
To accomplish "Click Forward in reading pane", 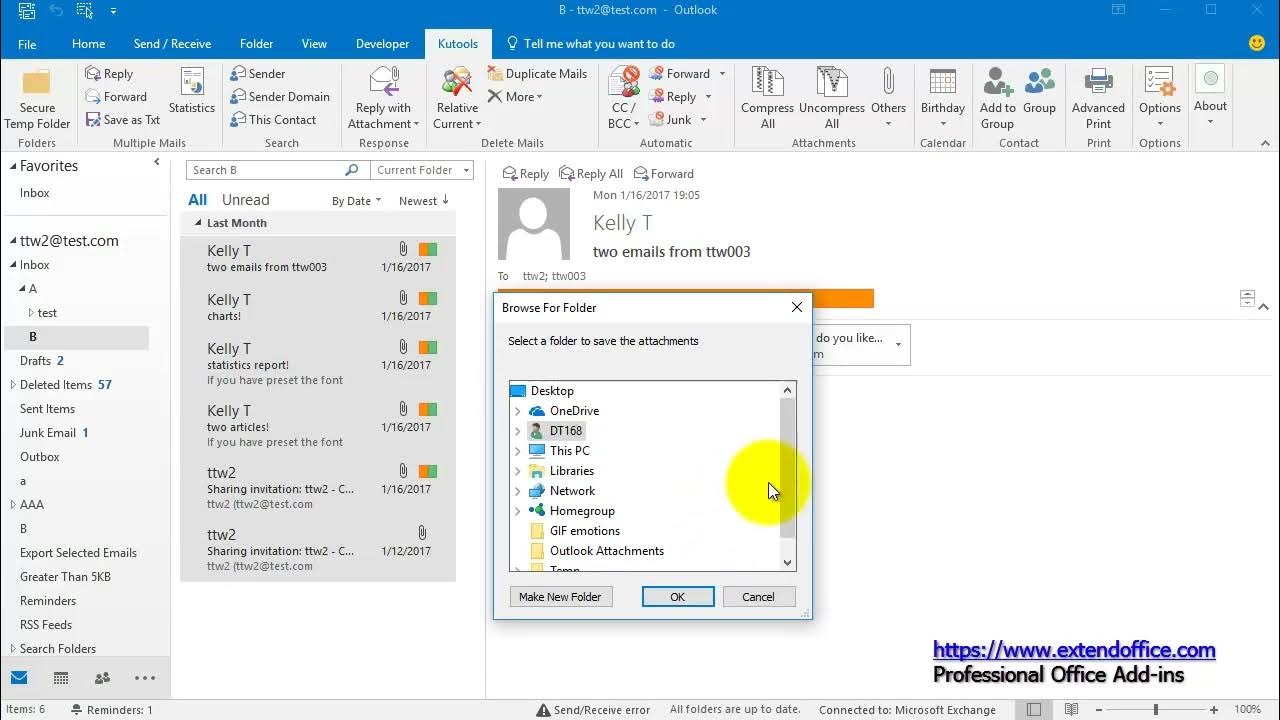I will (x=663, y=173).
